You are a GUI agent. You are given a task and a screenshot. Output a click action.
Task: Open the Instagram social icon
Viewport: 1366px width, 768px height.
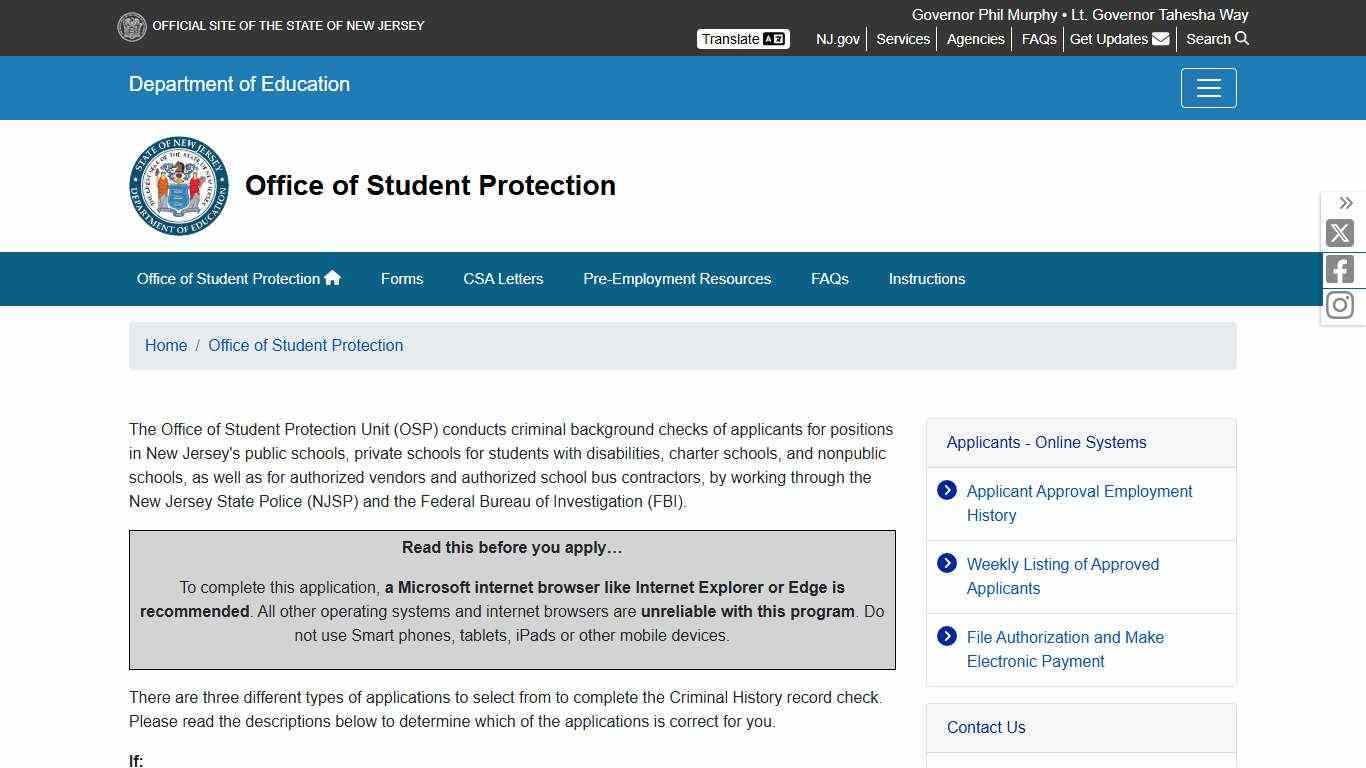(x=1340, y=305)
